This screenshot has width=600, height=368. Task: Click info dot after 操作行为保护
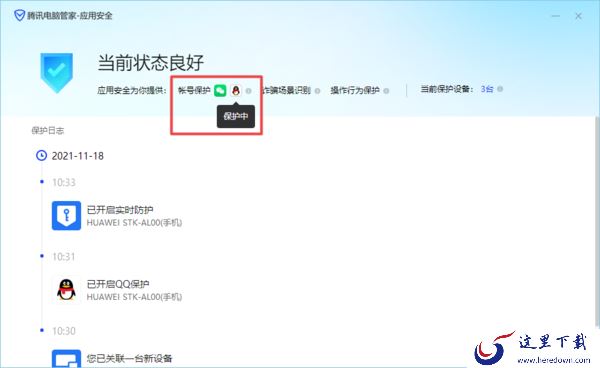[386, 91]
